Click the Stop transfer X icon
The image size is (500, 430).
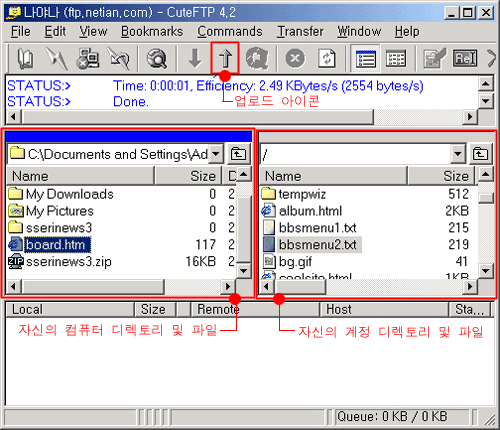click(295, 59)
